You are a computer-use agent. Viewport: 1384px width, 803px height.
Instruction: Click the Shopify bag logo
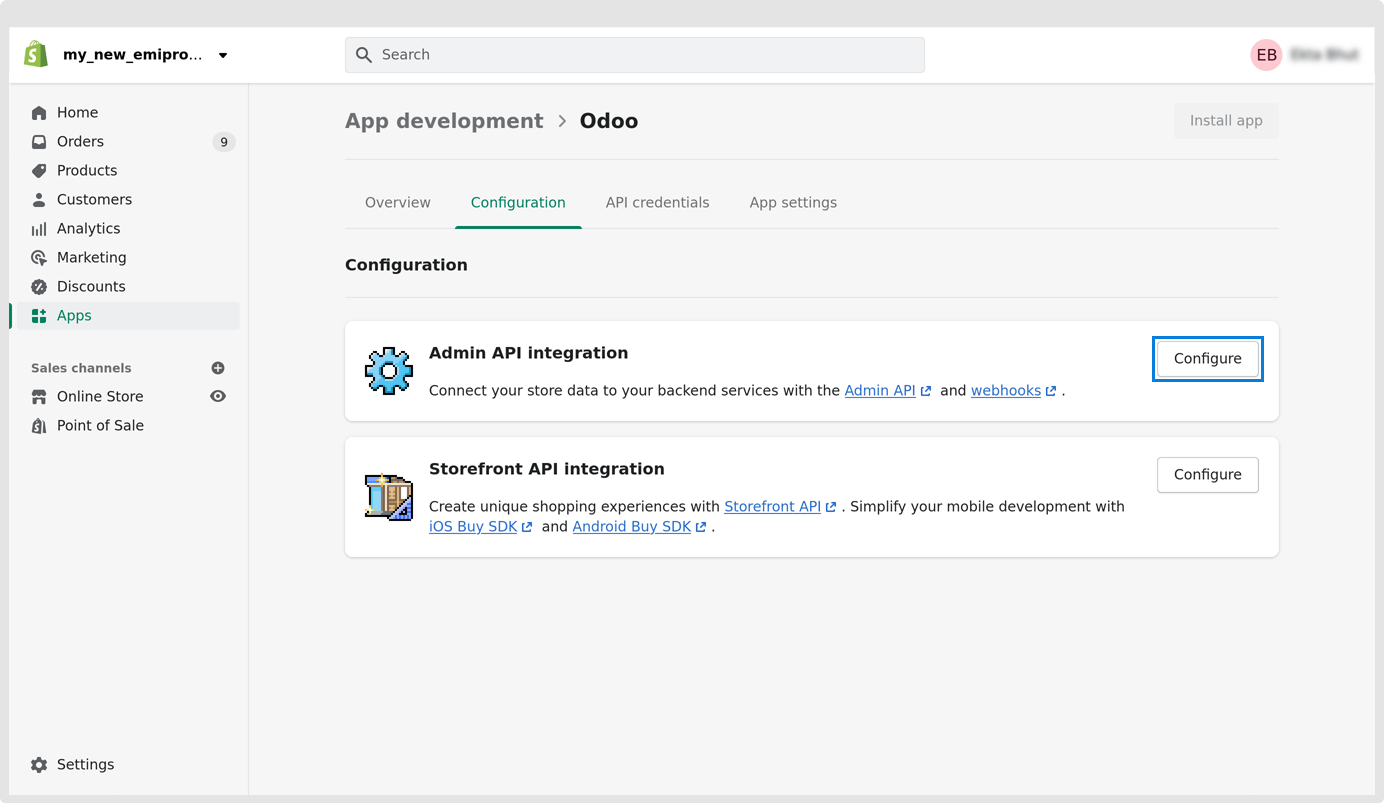(x=36, y=55)
